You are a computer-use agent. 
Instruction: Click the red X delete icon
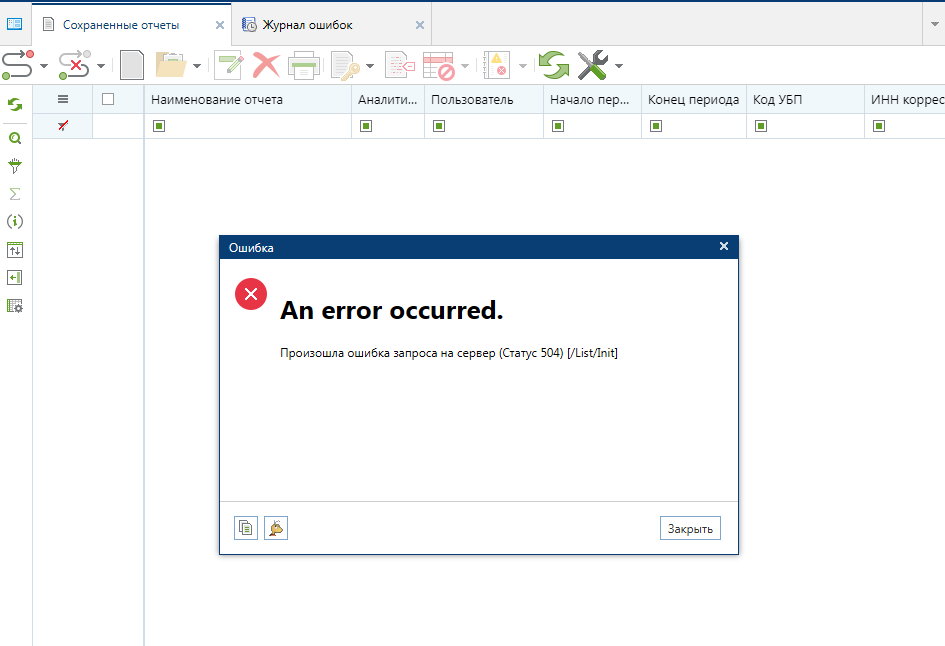point(266,65)
